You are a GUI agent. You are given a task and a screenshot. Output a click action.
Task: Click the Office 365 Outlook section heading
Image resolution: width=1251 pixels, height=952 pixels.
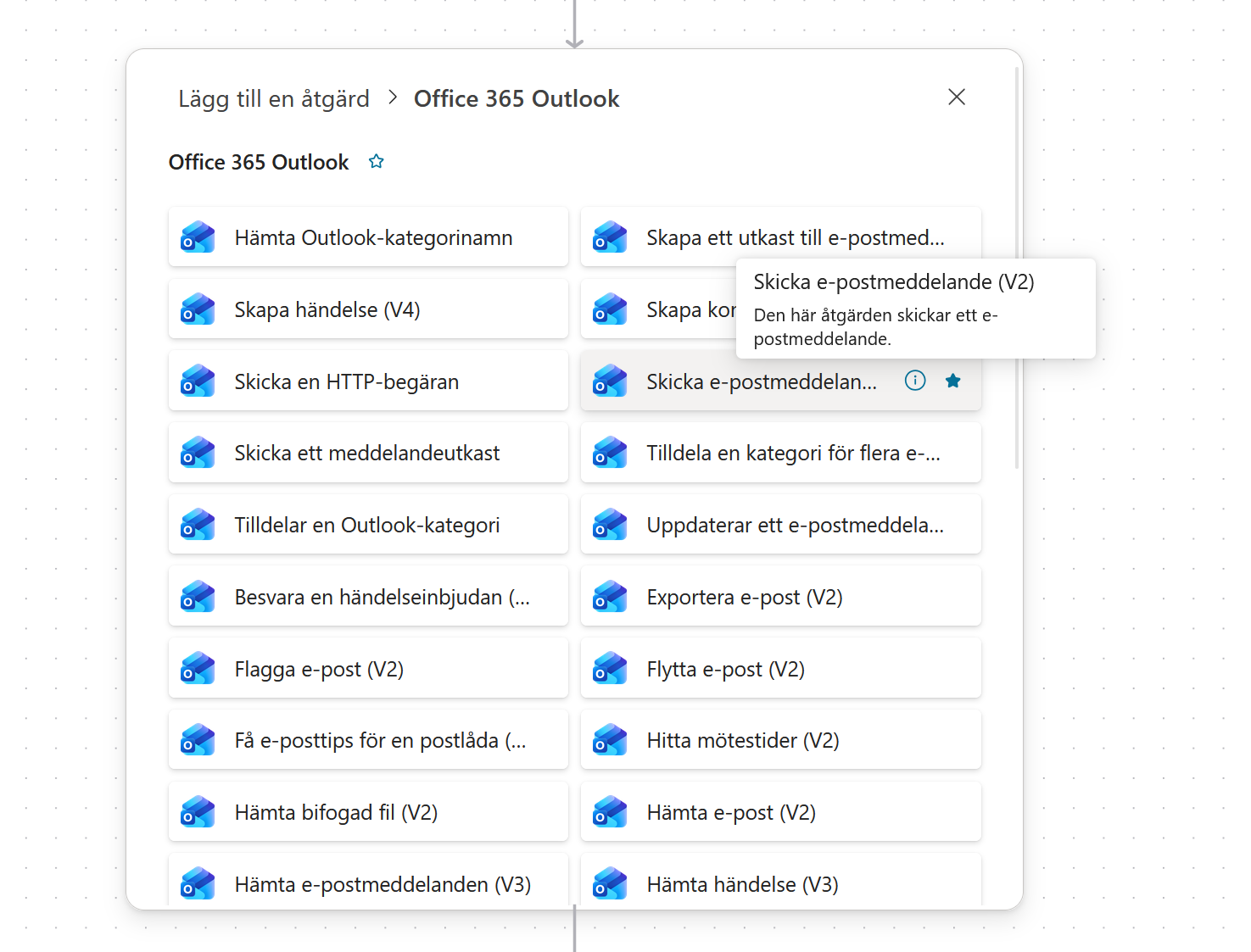(x=259, y=162)
